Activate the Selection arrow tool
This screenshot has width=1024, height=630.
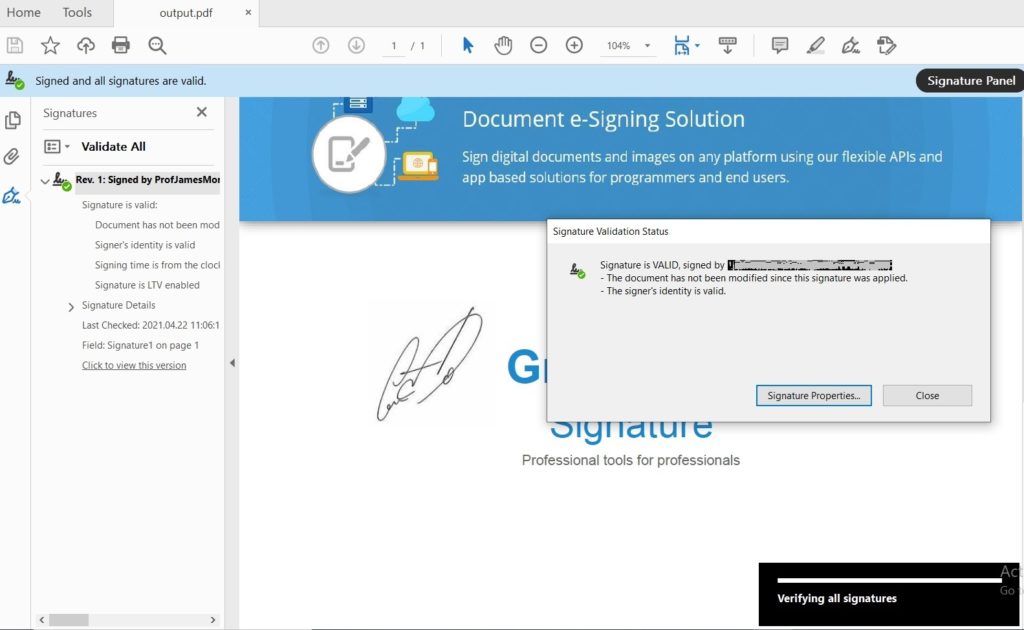point(467,45)
